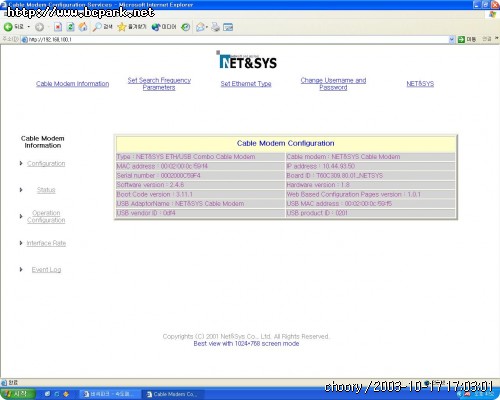Print the page with the printer icon
This screenshot has width=500, height=400.
[215, 27]
